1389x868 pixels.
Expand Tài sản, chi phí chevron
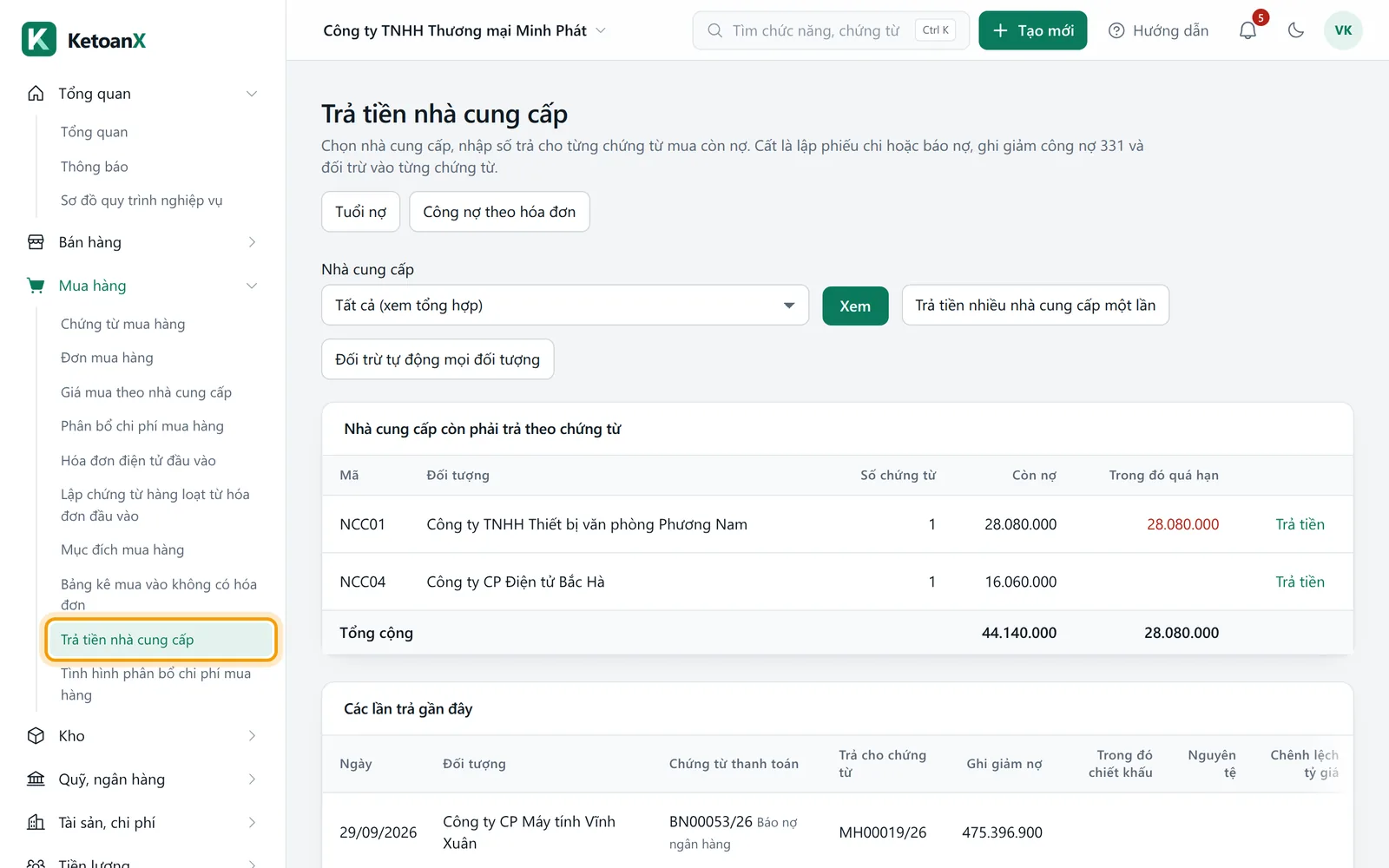(x=252, y=823)
